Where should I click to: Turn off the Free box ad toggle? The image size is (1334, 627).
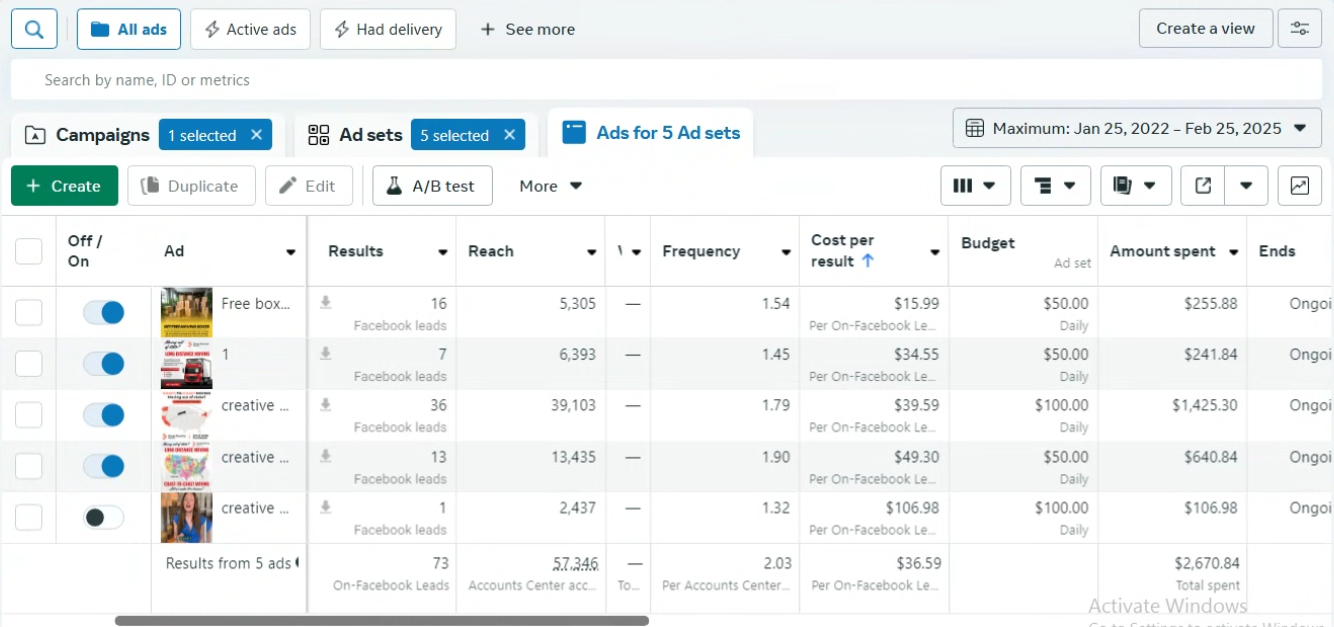[x=104, y=312]
